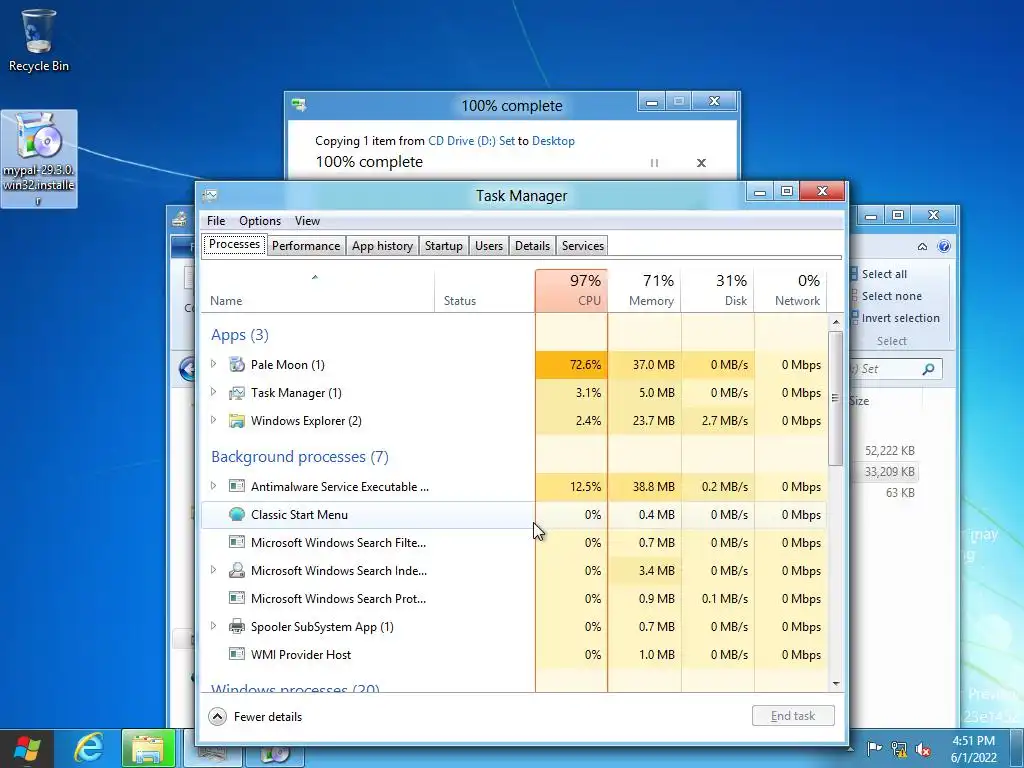Expand the Task Manager (1) process group
1024x768 pixels.
[214, 392]
